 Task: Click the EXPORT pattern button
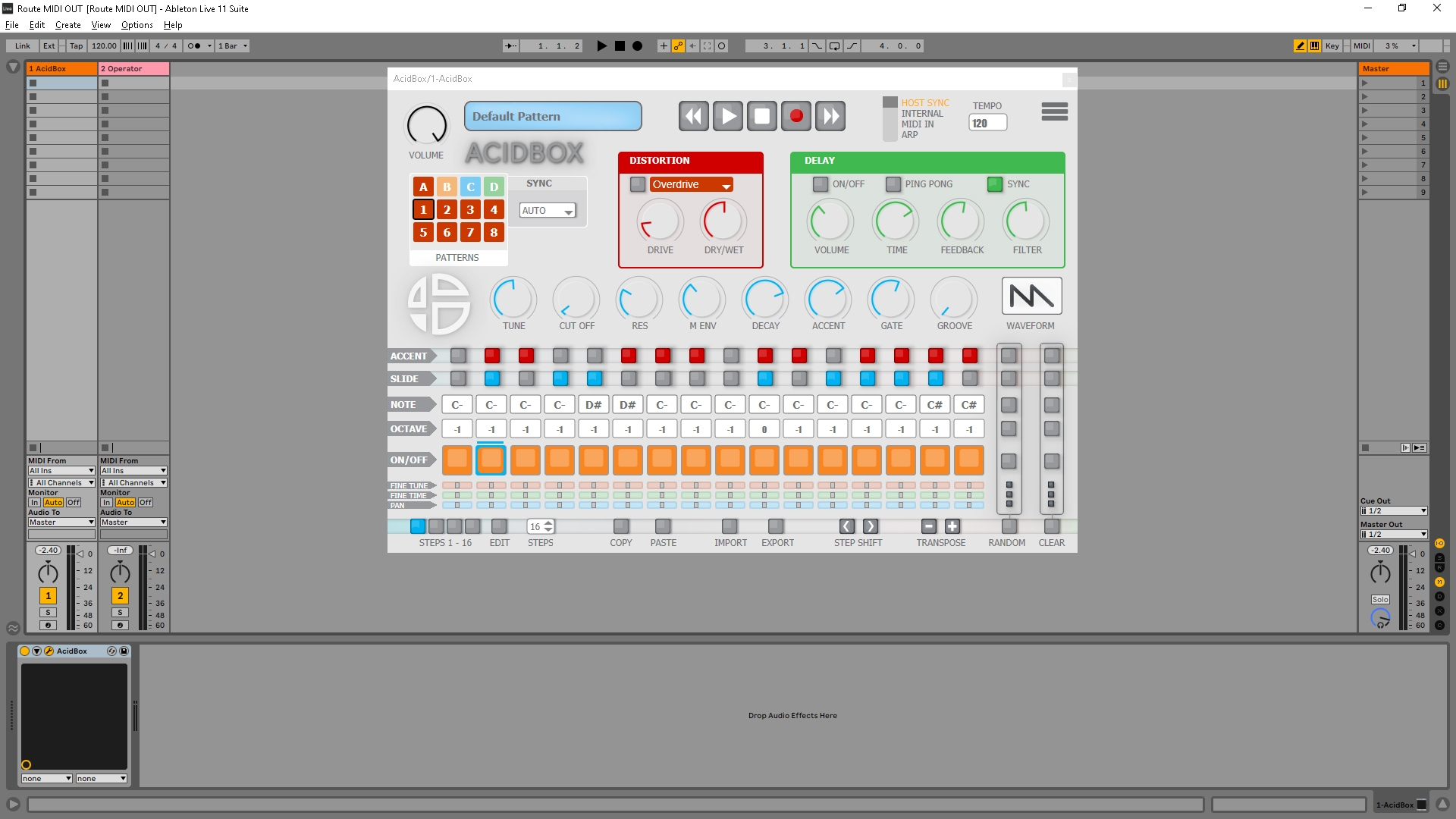coord(776,526)
